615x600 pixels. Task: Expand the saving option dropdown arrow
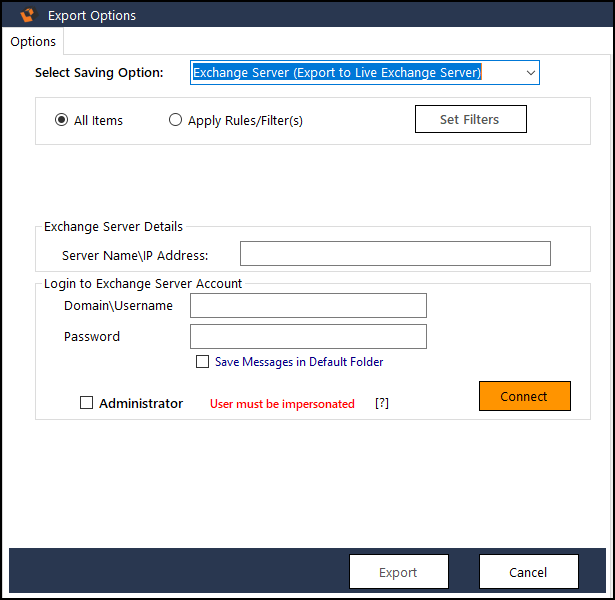tap(530, 73)
